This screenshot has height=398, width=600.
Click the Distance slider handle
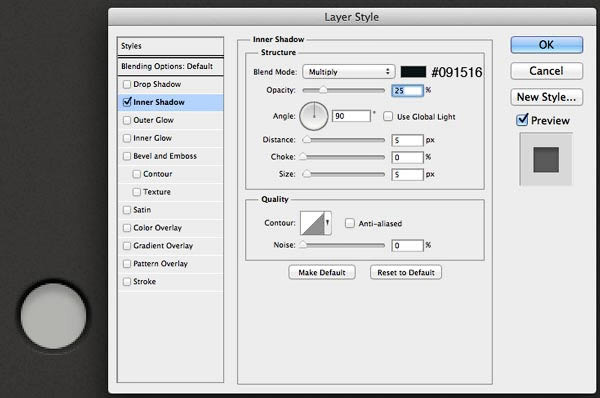pyautogui.click(x=307, y=140)
